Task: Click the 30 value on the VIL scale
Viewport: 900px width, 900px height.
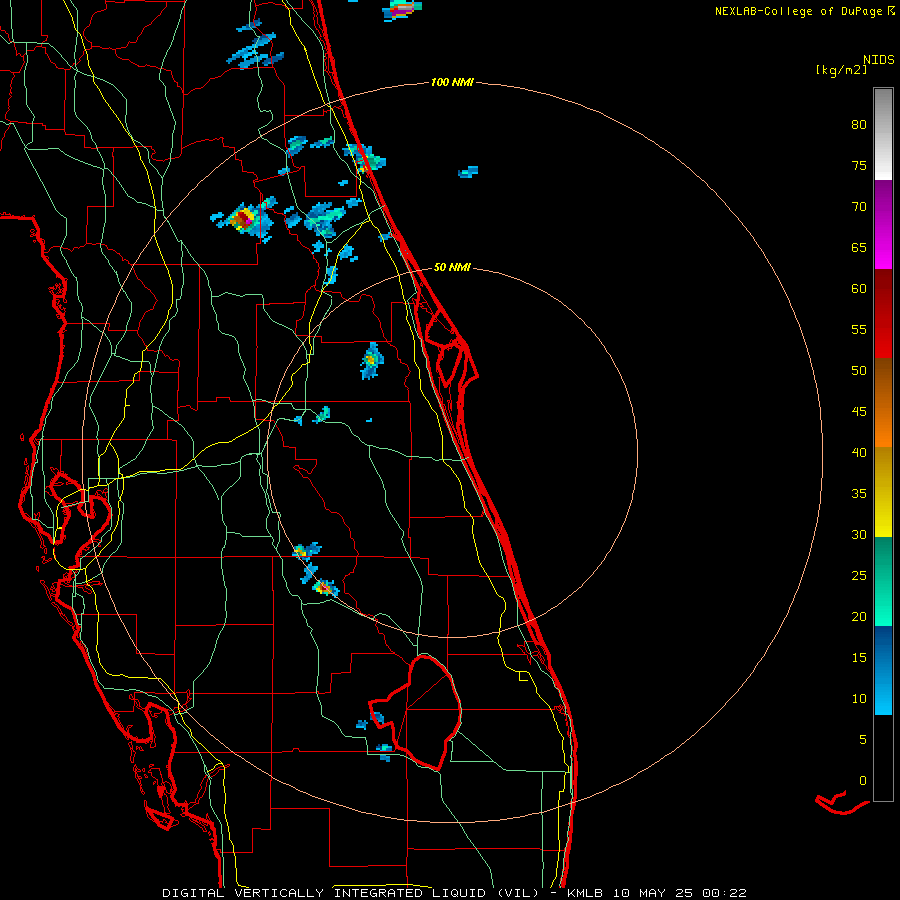Action: (x=859, y=534)
